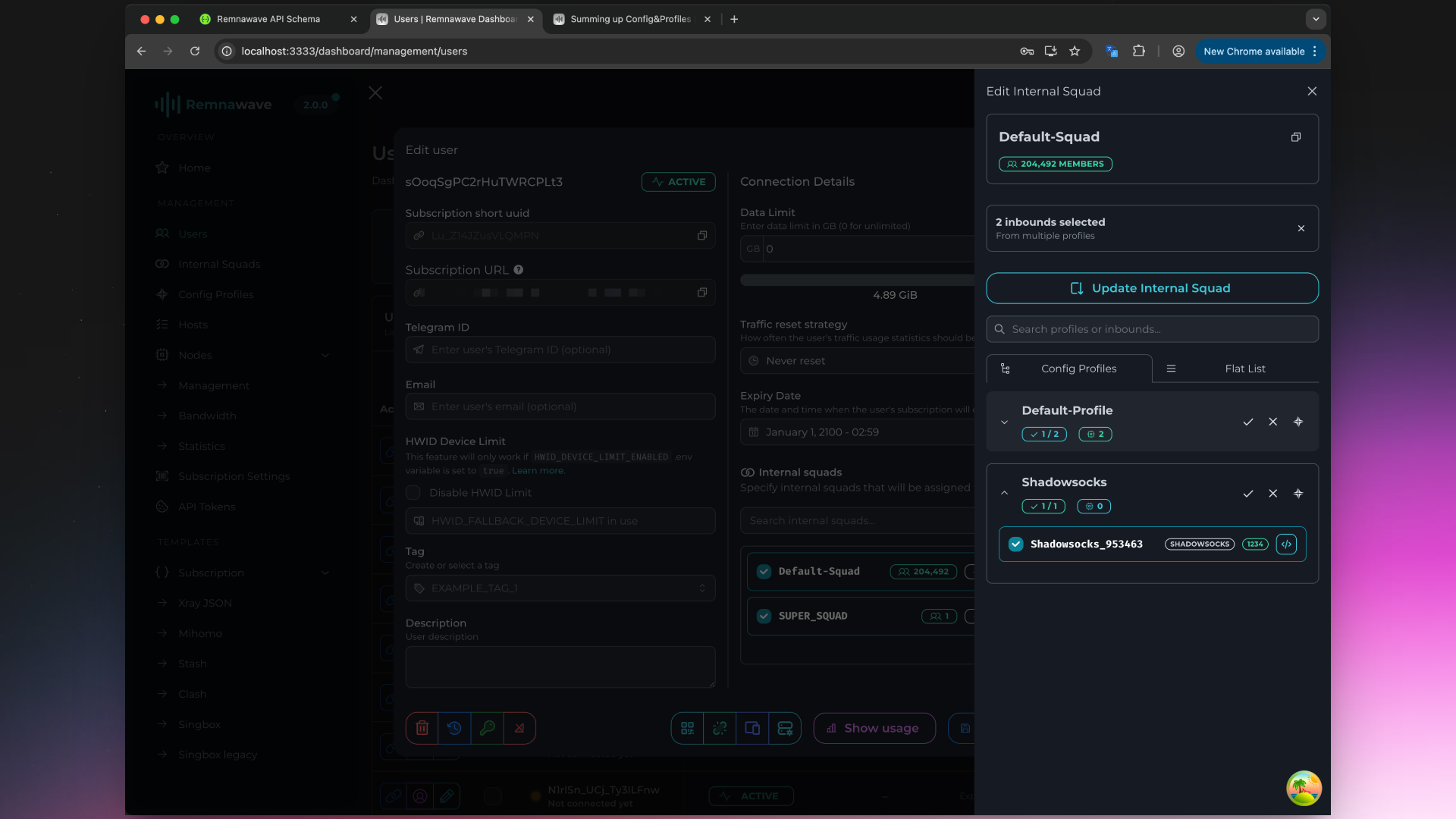Click the red trash icon to delete user
Image resolution: width=1456 pixels, height=819 pixels.
point(422,728)
